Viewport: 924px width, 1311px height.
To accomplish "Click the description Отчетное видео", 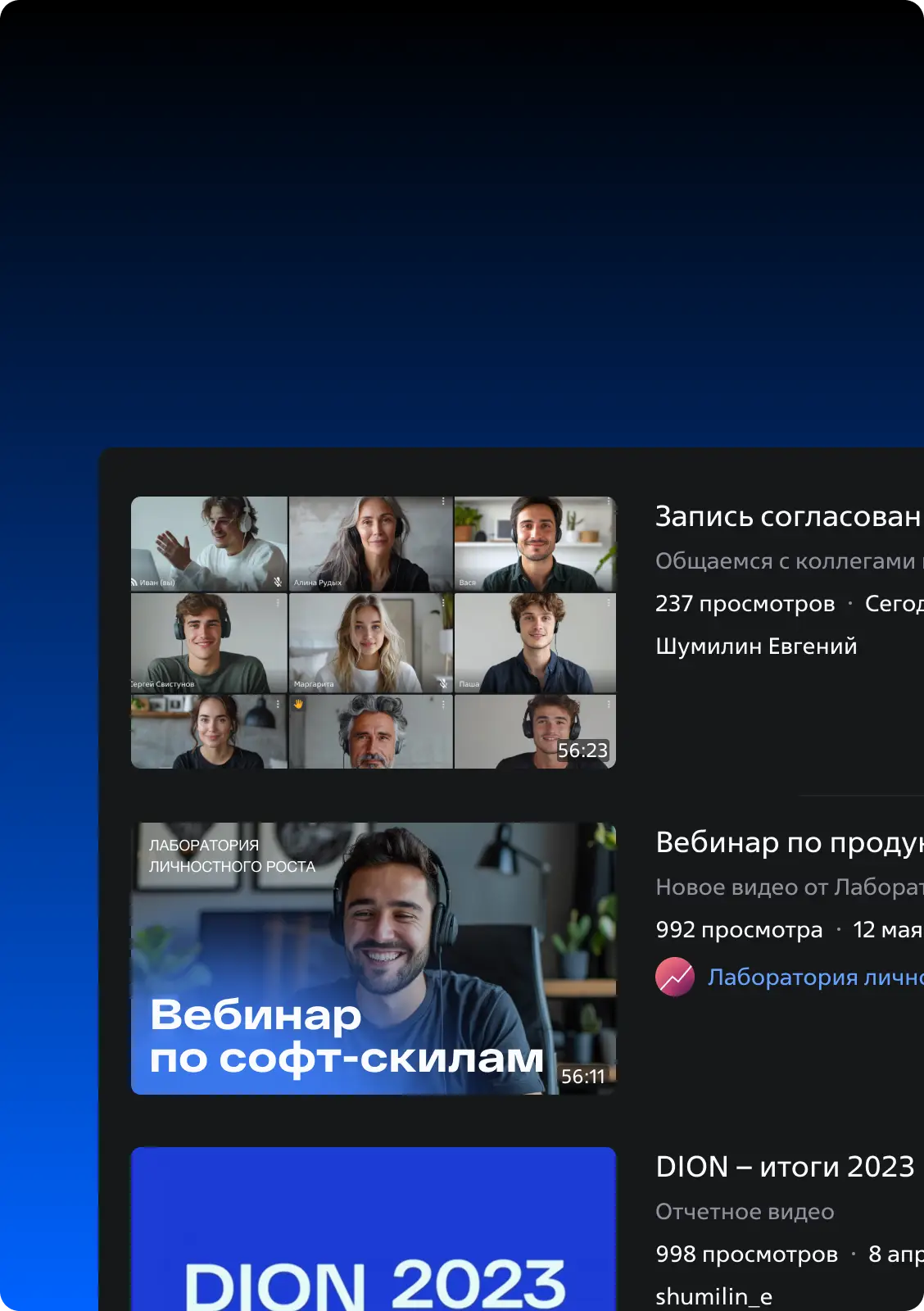I will [x=745, y=1212].
